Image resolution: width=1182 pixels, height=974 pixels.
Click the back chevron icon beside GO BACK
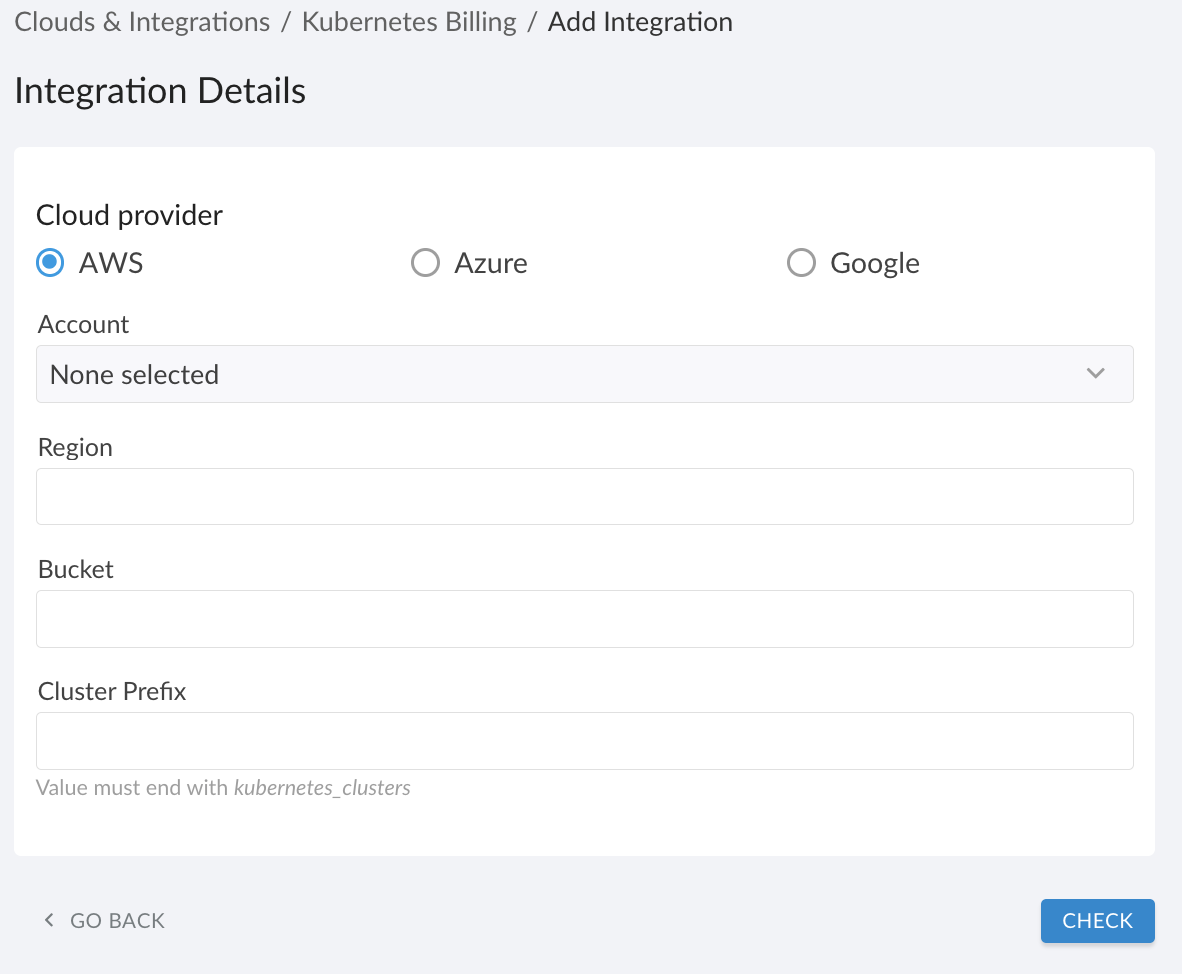pos(48,920)
